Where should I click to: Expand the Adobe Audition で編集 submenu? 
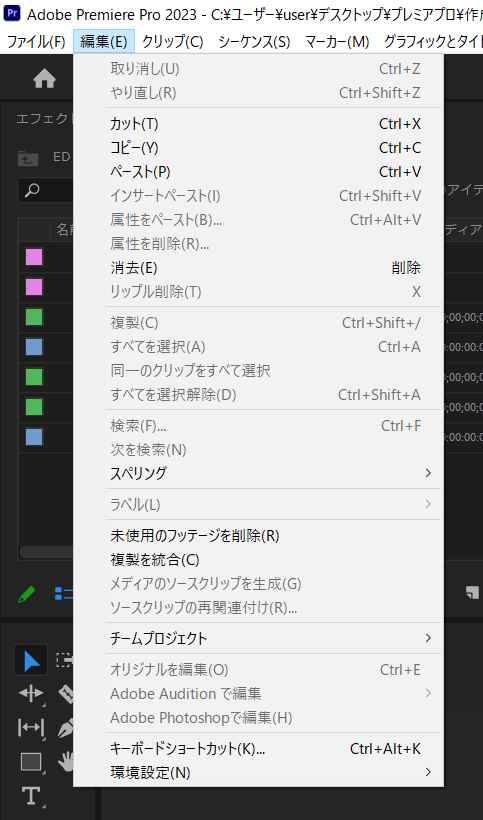[259, 693]
